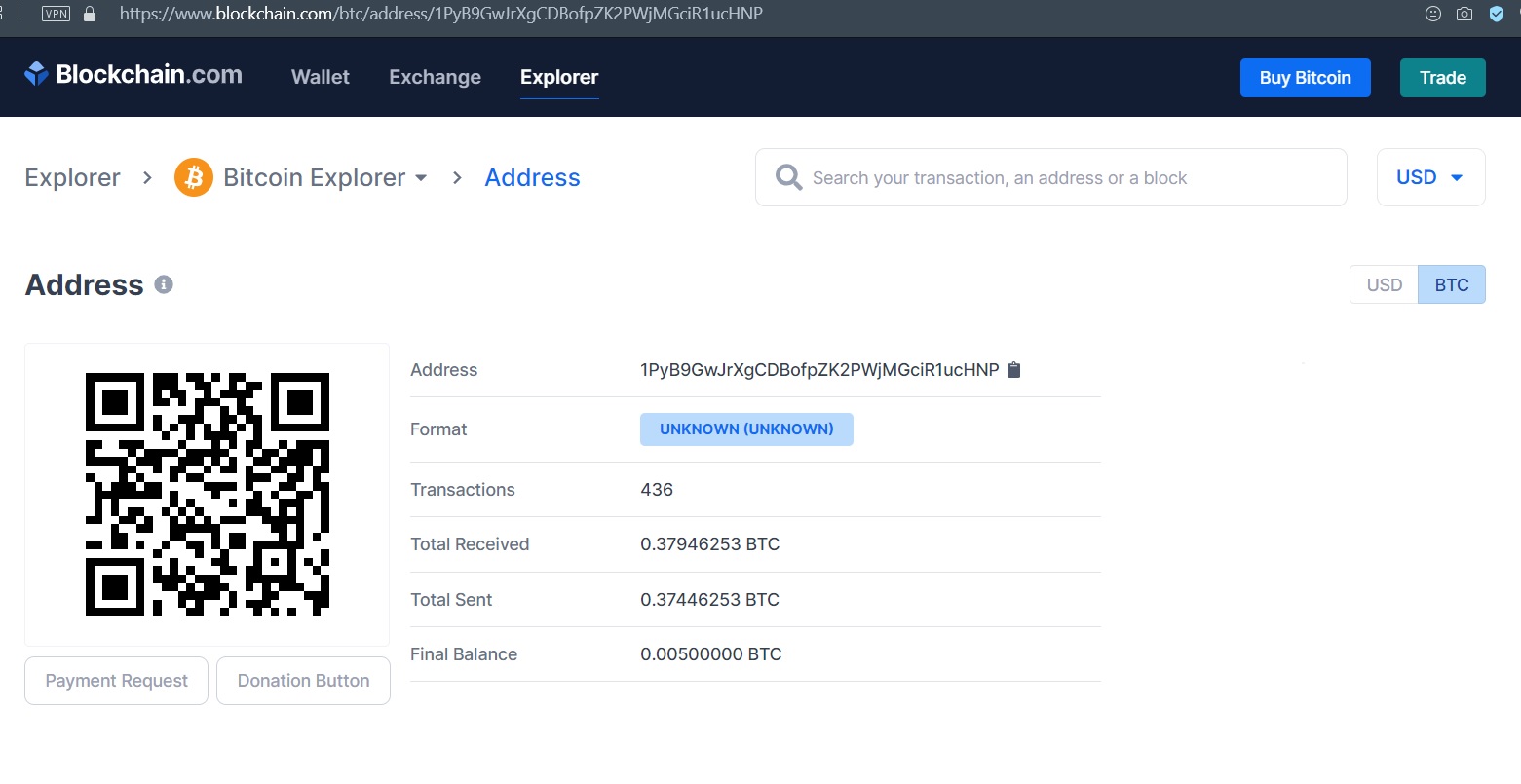Viewport: 1521px width, 784px height.
Task: Select the Explorer menu item
Action: pyautogui.click(x=559, y=77)
